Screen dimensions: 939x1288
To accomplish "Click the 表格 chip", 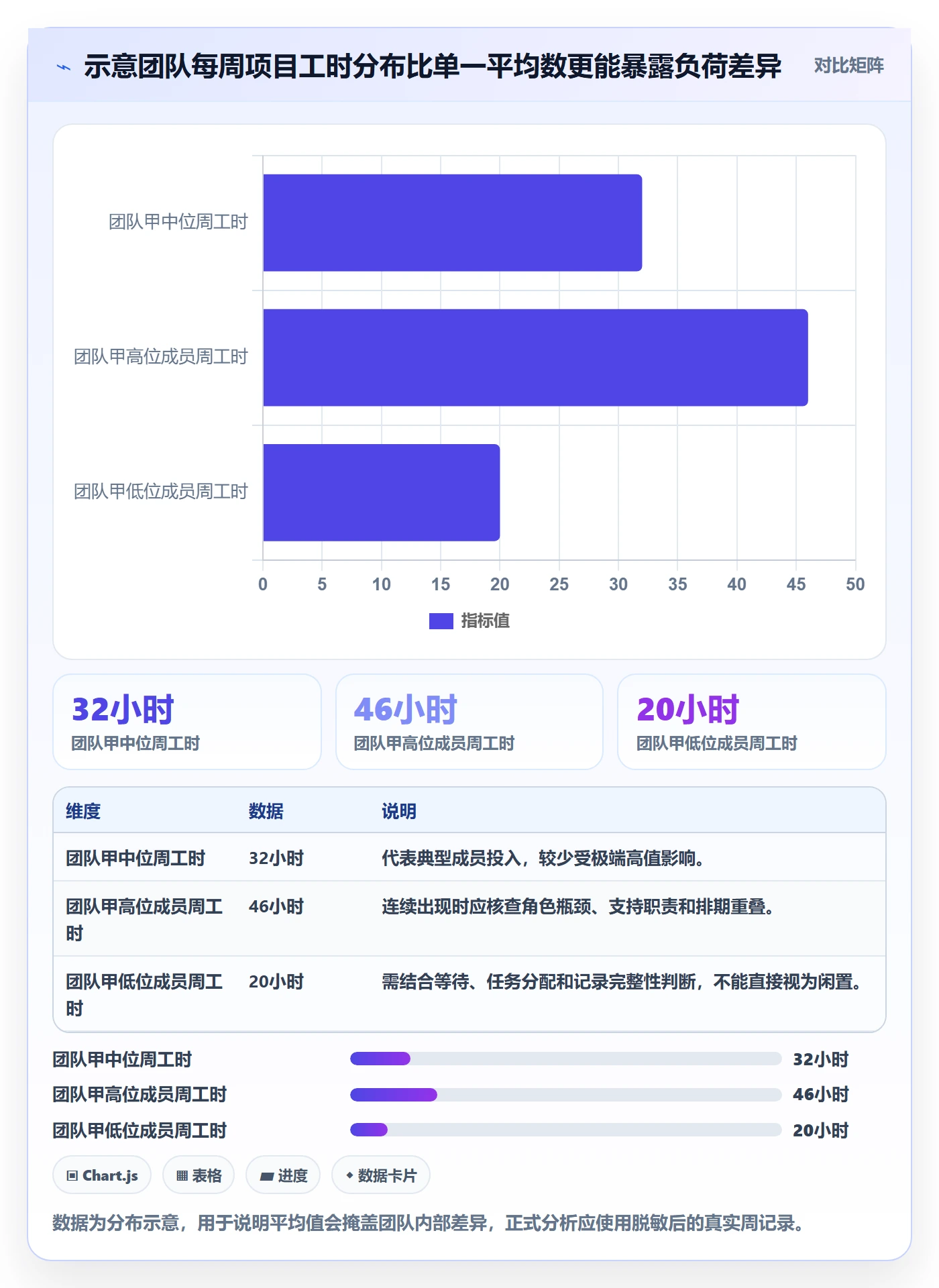I will [x=199, y=1175].
